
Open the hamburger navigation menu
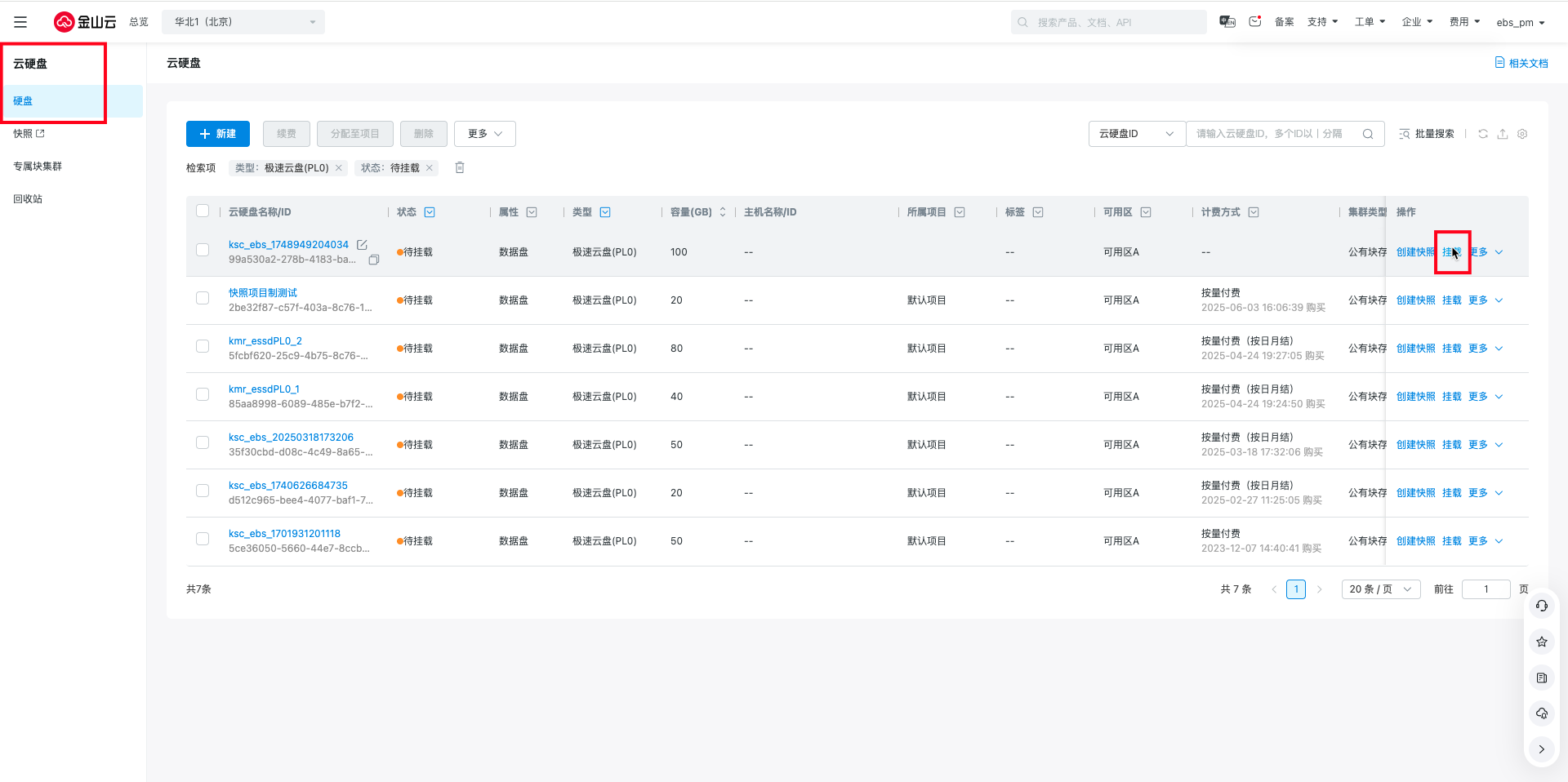coord(20,22)
